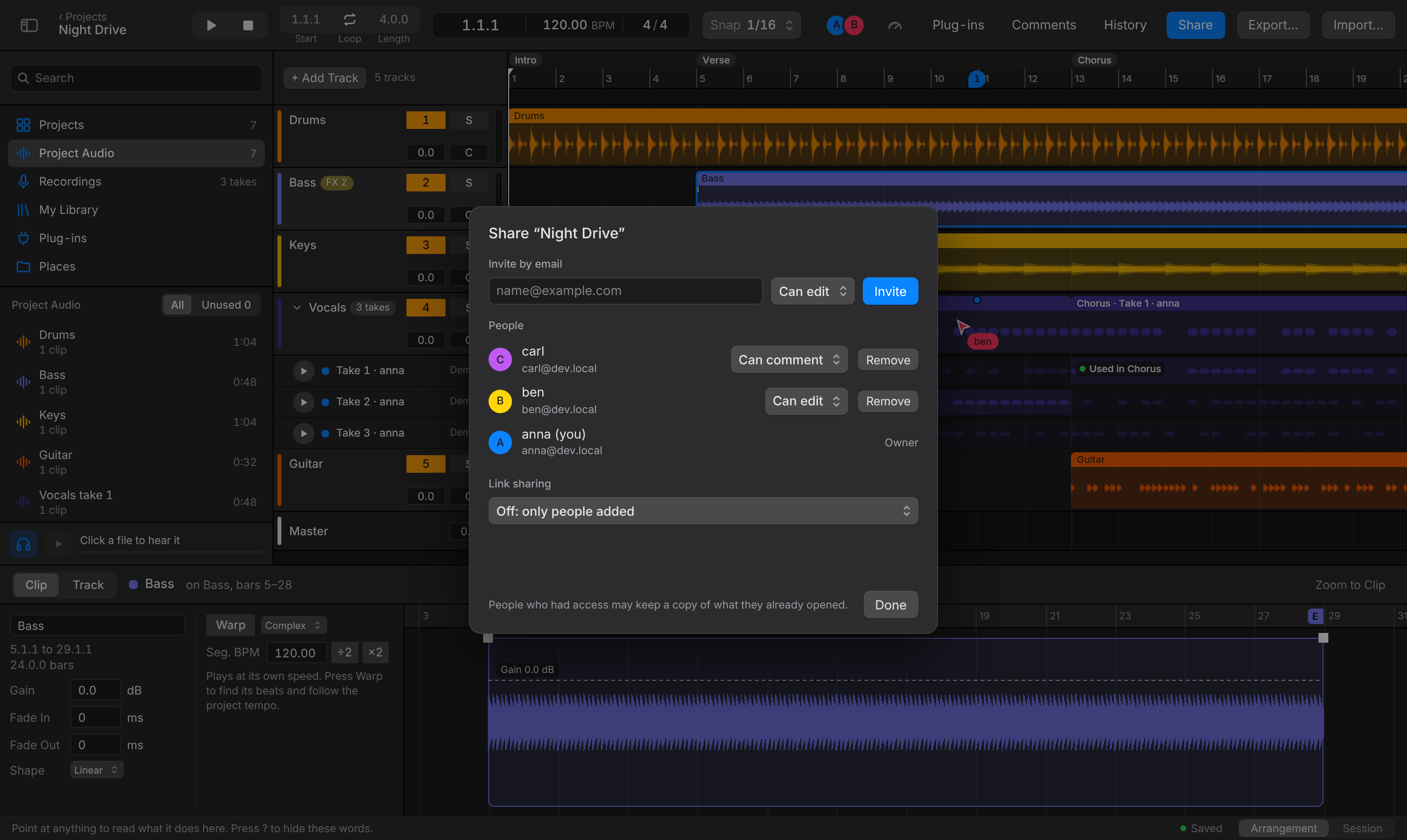Viewport: 1407px width, 840px height.
Task: Open carl's Can comment dropdown
Action: click(789, 360)
